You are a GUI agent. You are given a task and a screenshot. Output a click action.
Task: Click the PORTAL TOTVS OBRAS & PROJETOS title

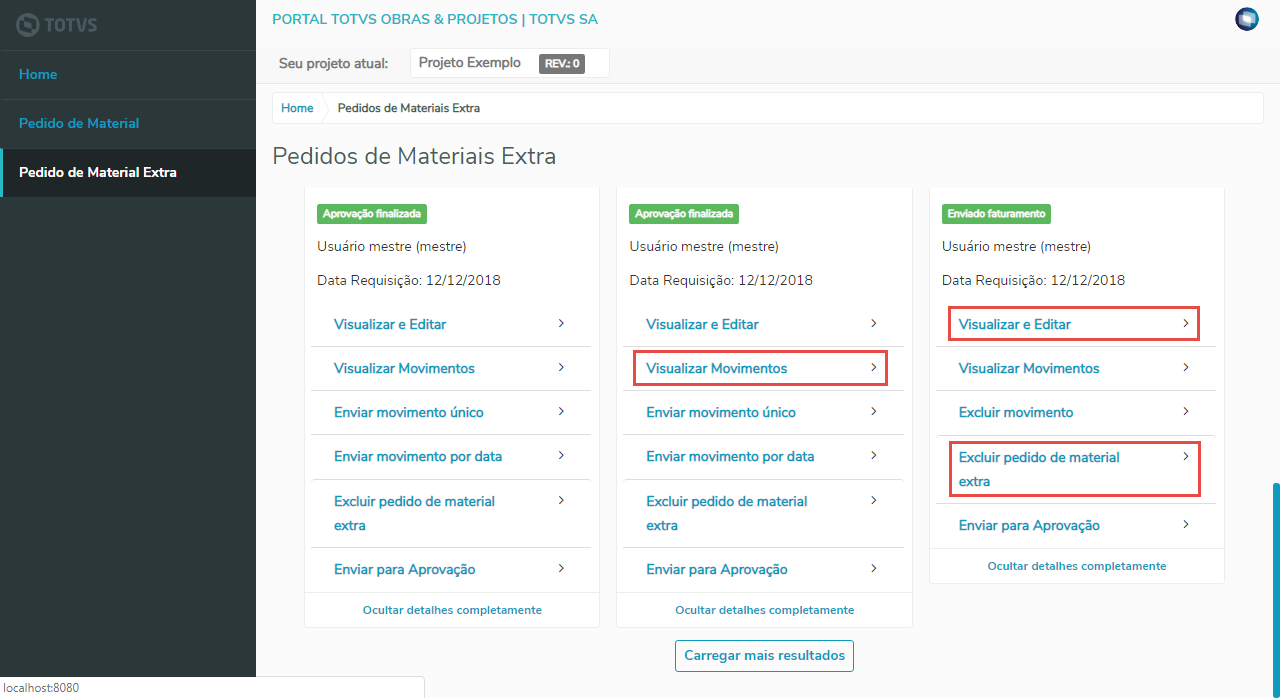tap(435, 19)
